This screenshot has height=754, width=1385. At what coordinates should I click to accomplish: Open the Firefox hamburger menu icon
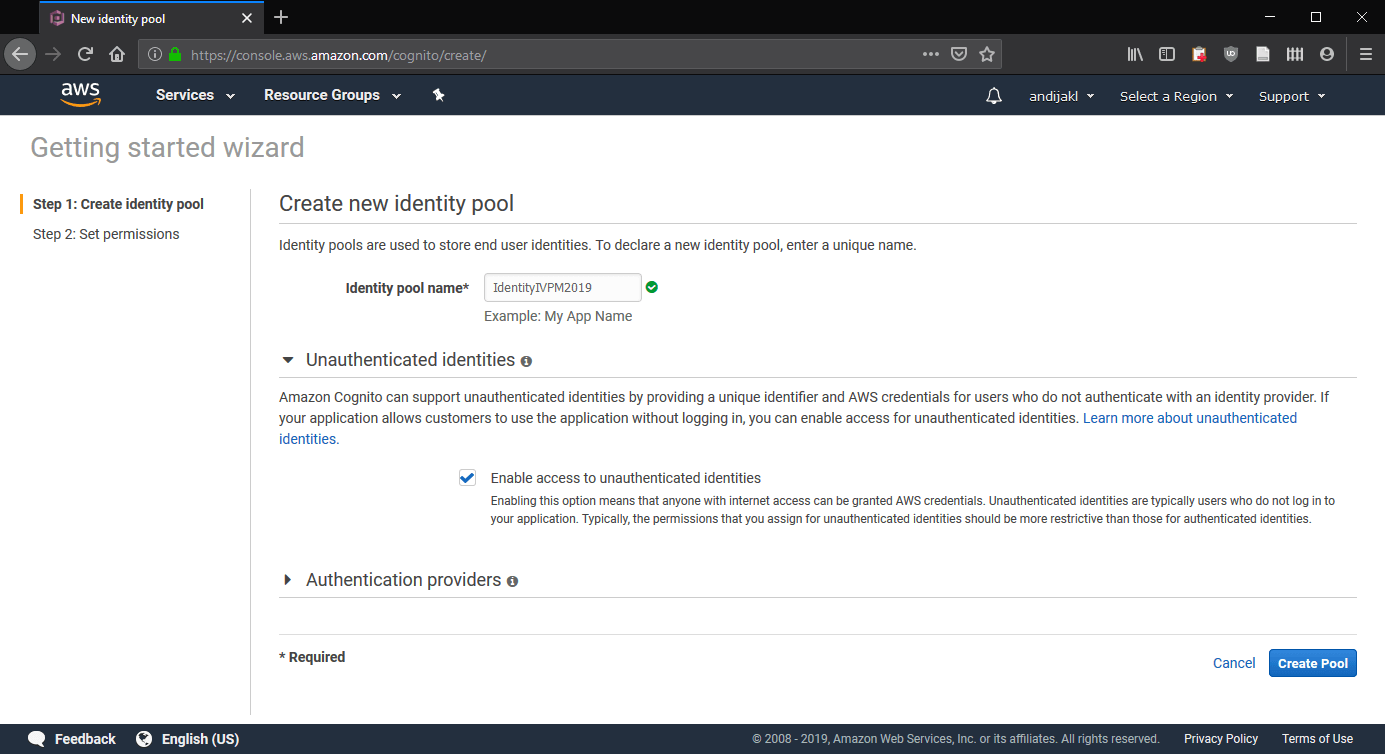click(x=1365, y=54)
